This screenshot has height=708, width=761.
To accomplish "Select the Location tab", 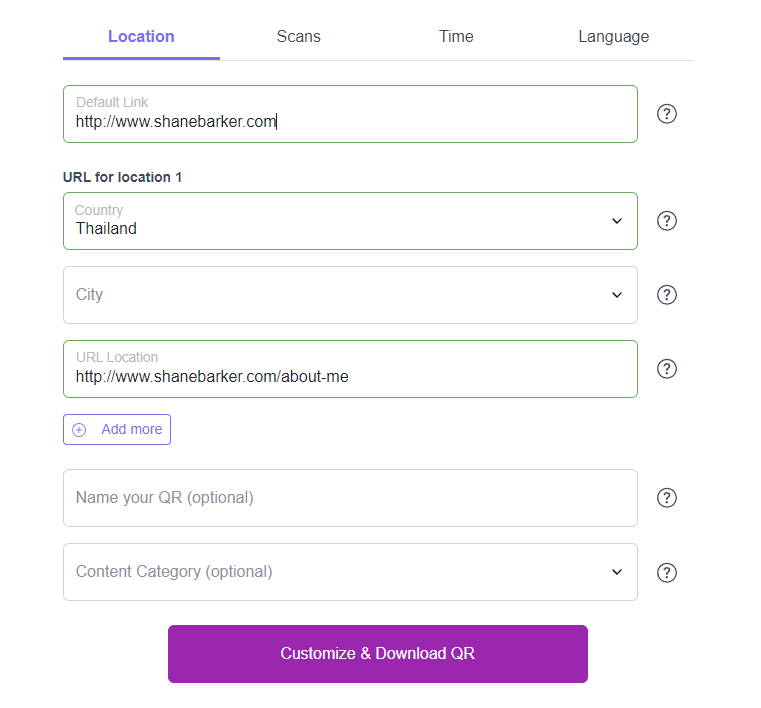I will point(141,36).
